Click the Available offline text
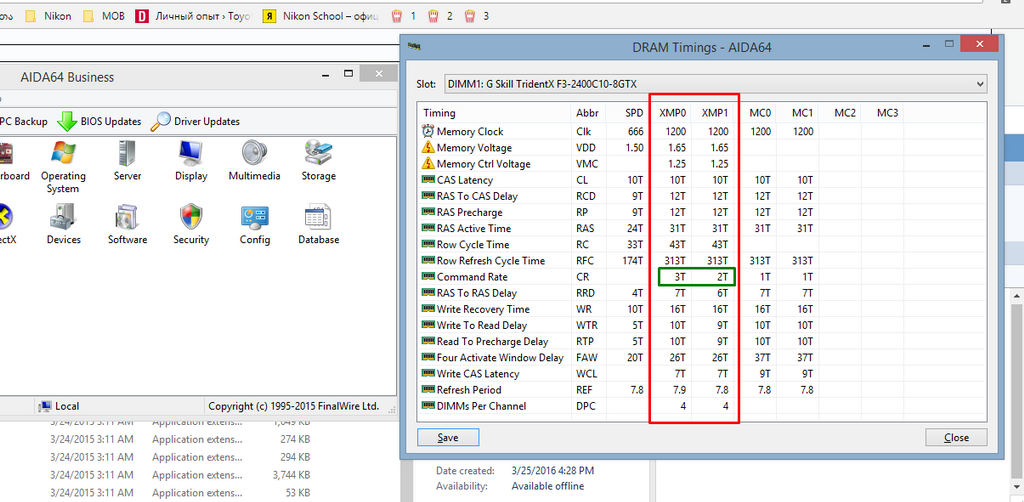 [547, 486]
